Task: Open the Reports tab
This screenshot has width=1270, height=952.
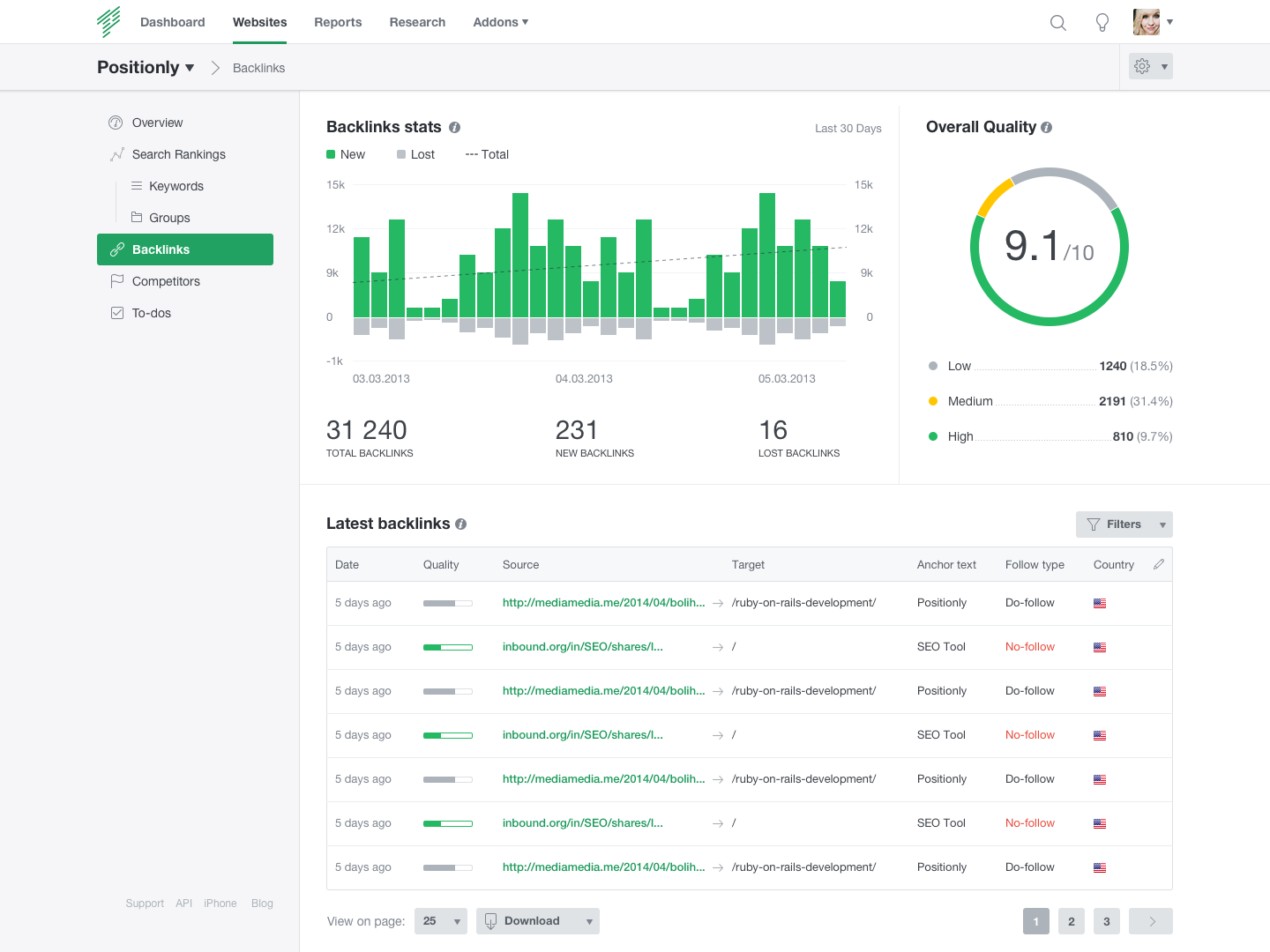Action: coord(338,22)
